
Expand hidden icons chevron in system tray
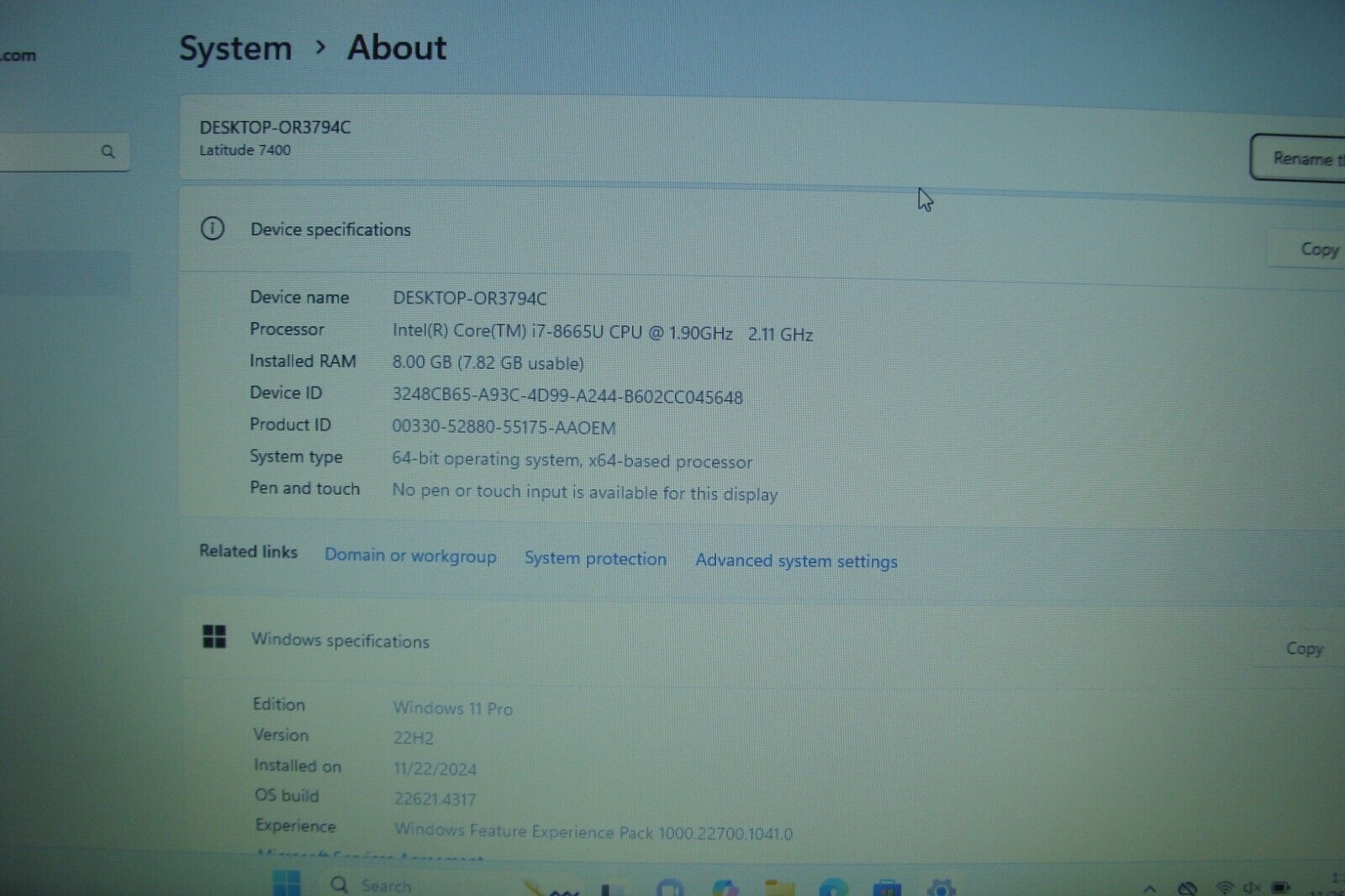pos(1150,888)
